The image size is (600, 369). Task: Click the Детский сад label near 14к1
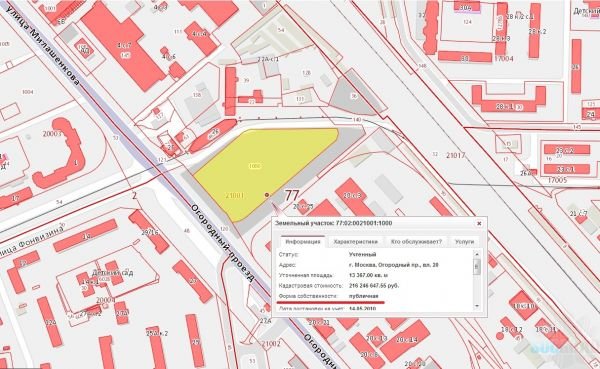point(112,273)
